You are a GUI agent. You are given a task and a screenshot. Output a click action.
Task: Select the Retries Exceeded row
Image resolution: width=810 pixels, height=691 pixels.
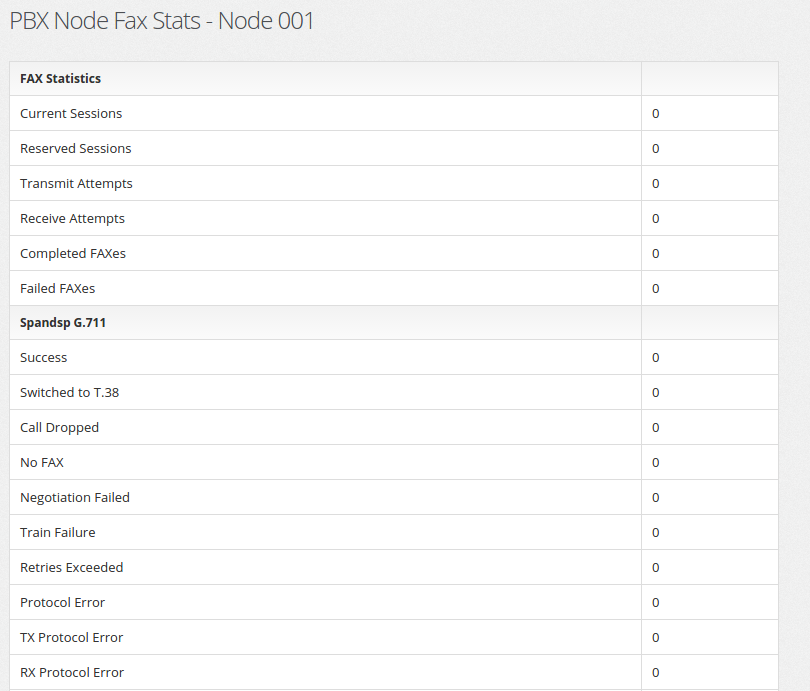click(394, 568)
